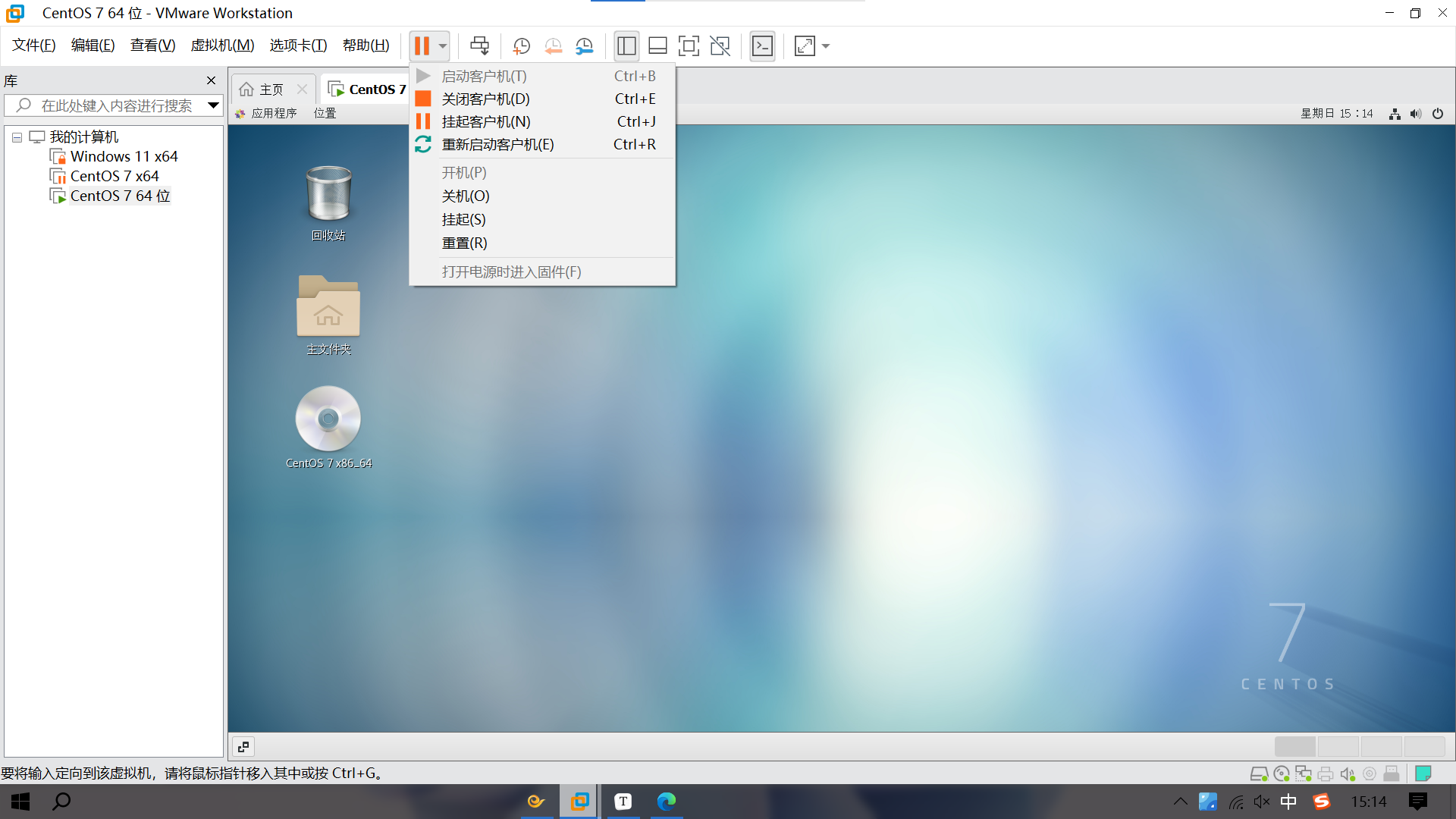Image resolution: width=1456 pixels, height=819 pixels.
Task: Click the CentOS power icon in top bar
Action: click(x=1437, y=114)
